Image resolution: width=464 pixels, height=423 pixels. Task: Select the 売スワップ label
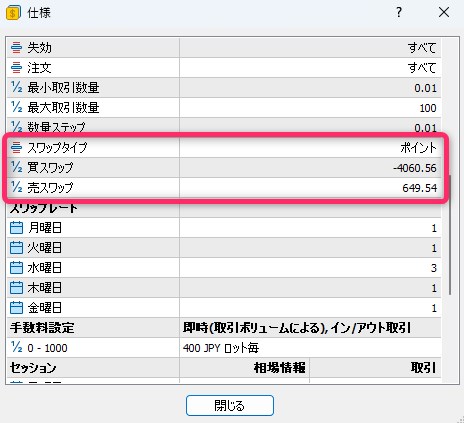[x=50, y=187]
